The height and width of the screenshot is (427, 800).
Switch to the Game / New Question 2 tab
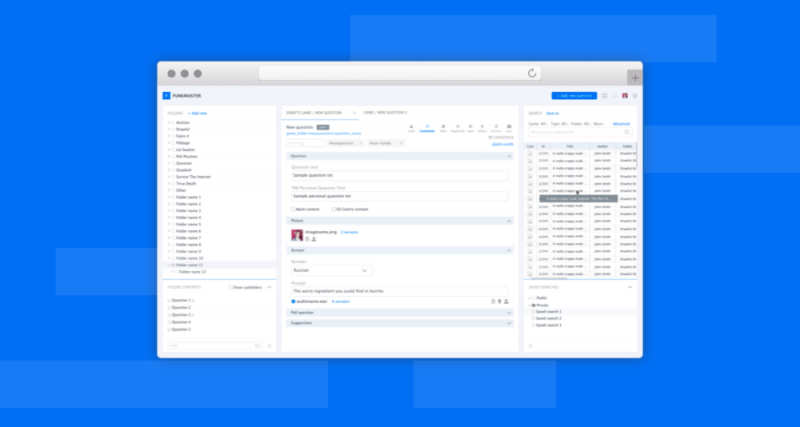tap(385, 113)
